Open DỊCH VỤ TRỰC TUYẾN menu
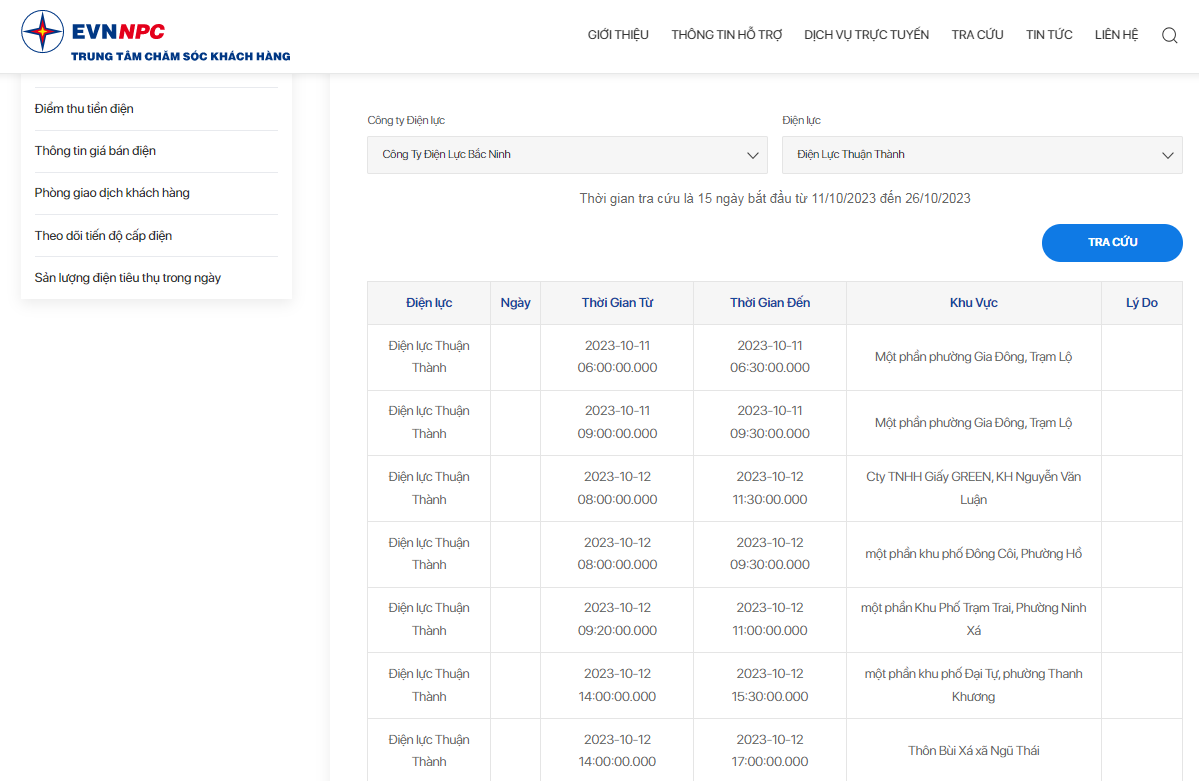The image size is (1199, 781). coord(866,34)
